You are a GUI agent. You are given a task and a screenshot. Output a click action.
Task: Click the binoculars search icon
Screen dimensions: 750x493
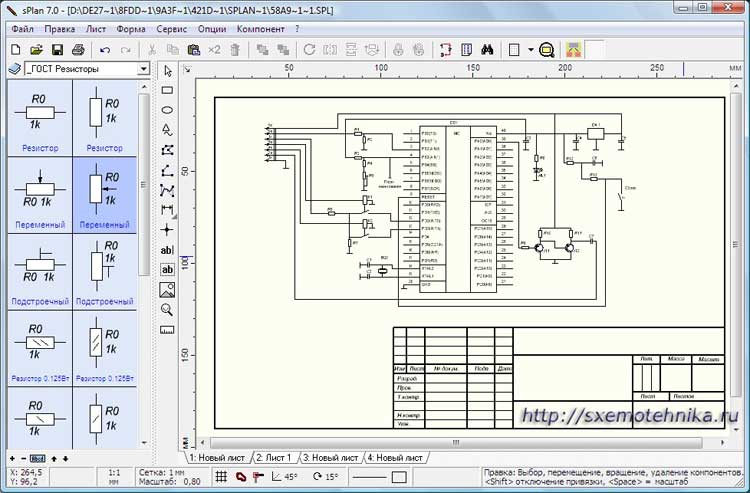tap(486, 49)
